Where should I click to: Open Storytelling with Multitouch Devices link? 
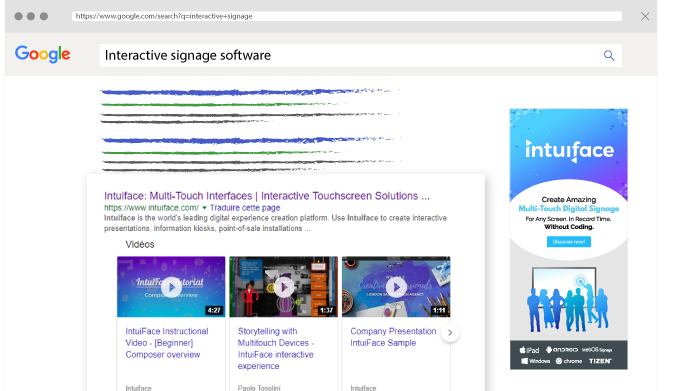pos(276,348)
